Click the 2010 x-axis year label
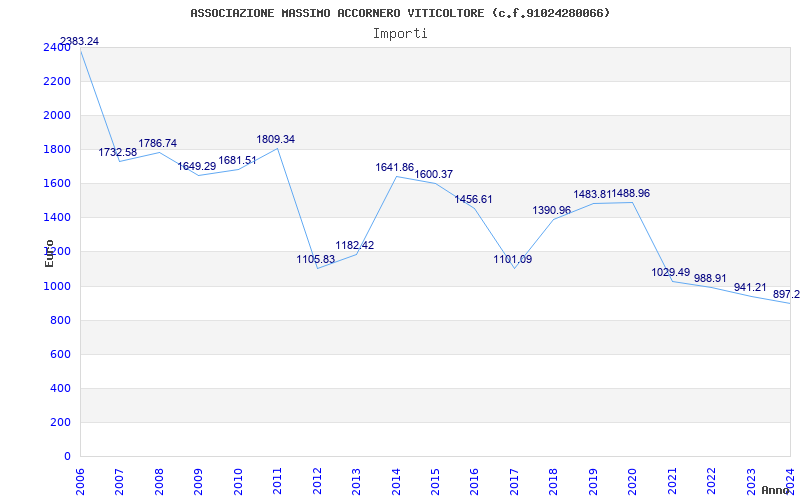800x500 pixels. [x=238, y=481]
